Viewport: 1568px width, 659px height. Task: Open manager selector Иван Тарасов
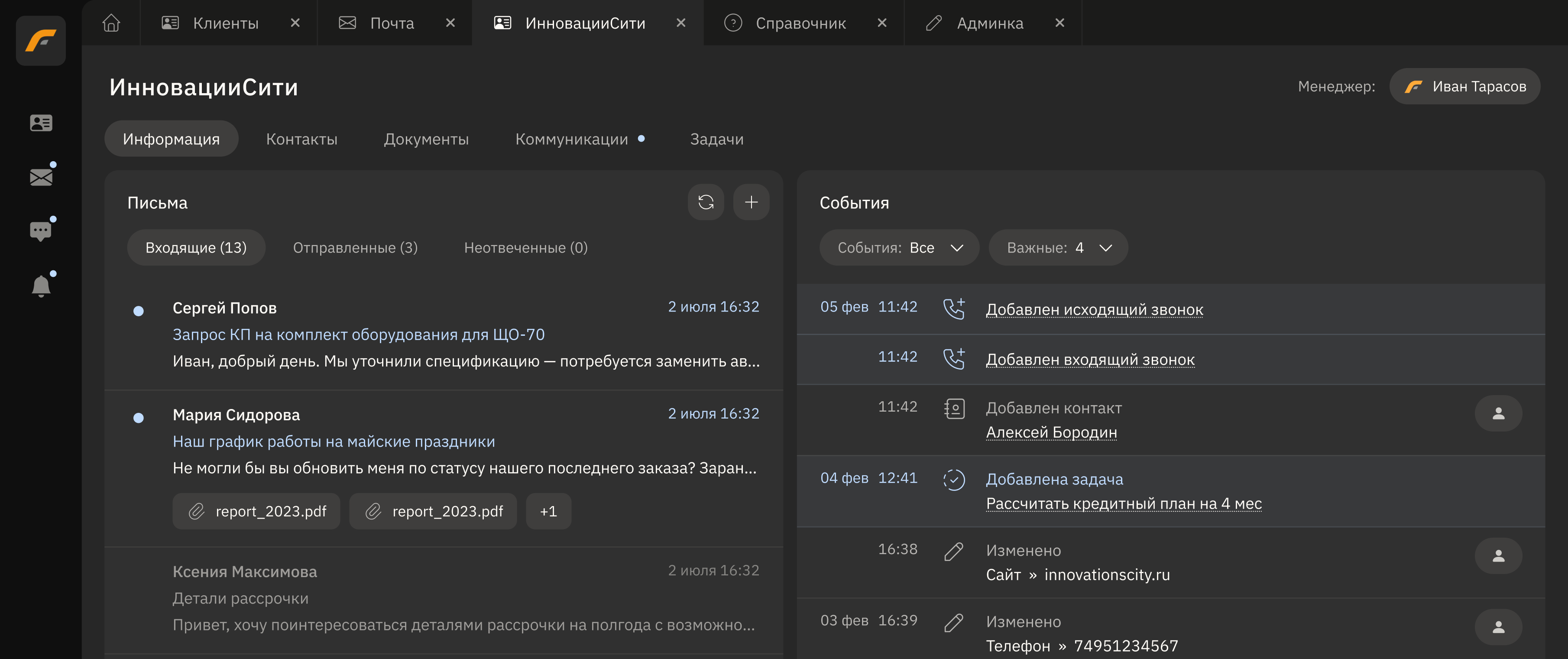coord(1464,87)
